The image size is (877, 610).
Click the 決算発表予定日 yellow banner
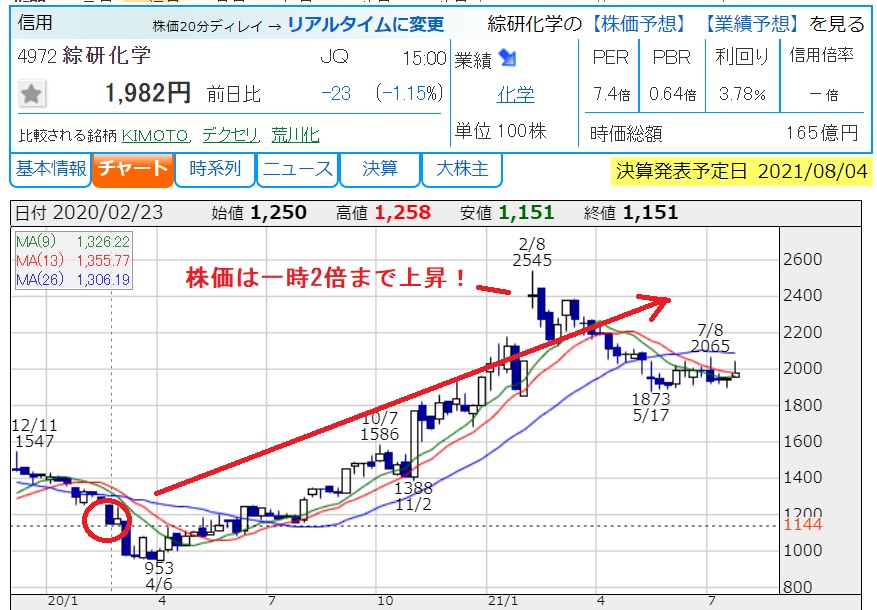pos(741,171)
